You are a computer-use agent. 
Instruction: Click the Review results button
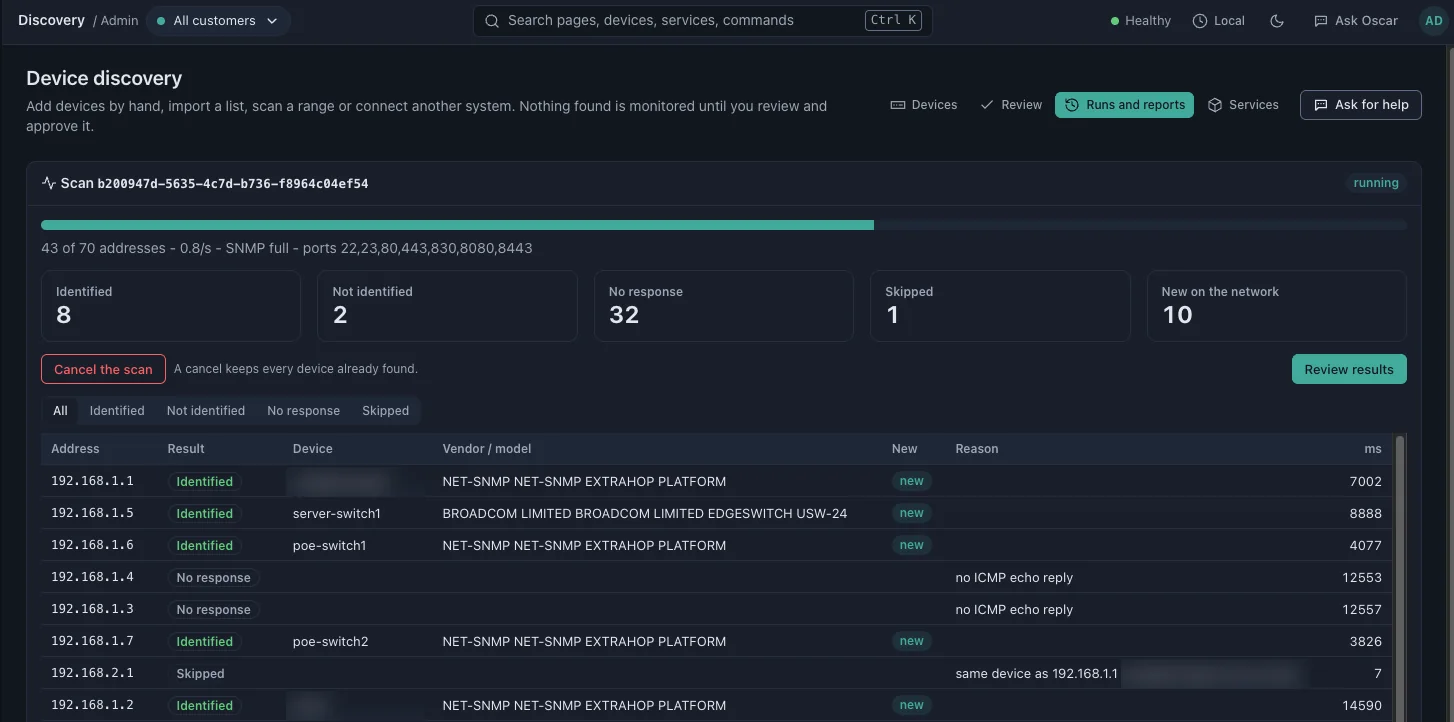(x=1349, y=369)
